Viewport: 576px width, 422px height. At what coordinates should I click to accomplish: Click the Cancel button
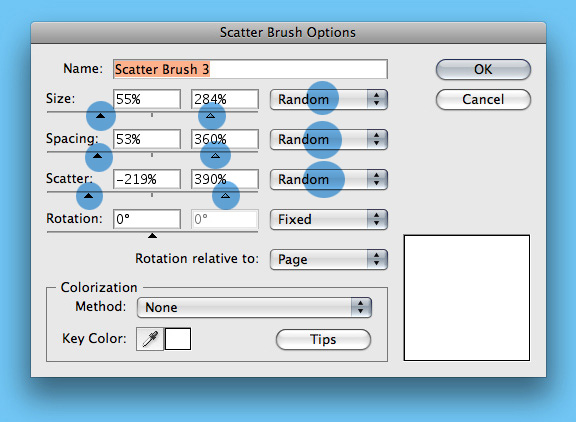click(483, 100)
